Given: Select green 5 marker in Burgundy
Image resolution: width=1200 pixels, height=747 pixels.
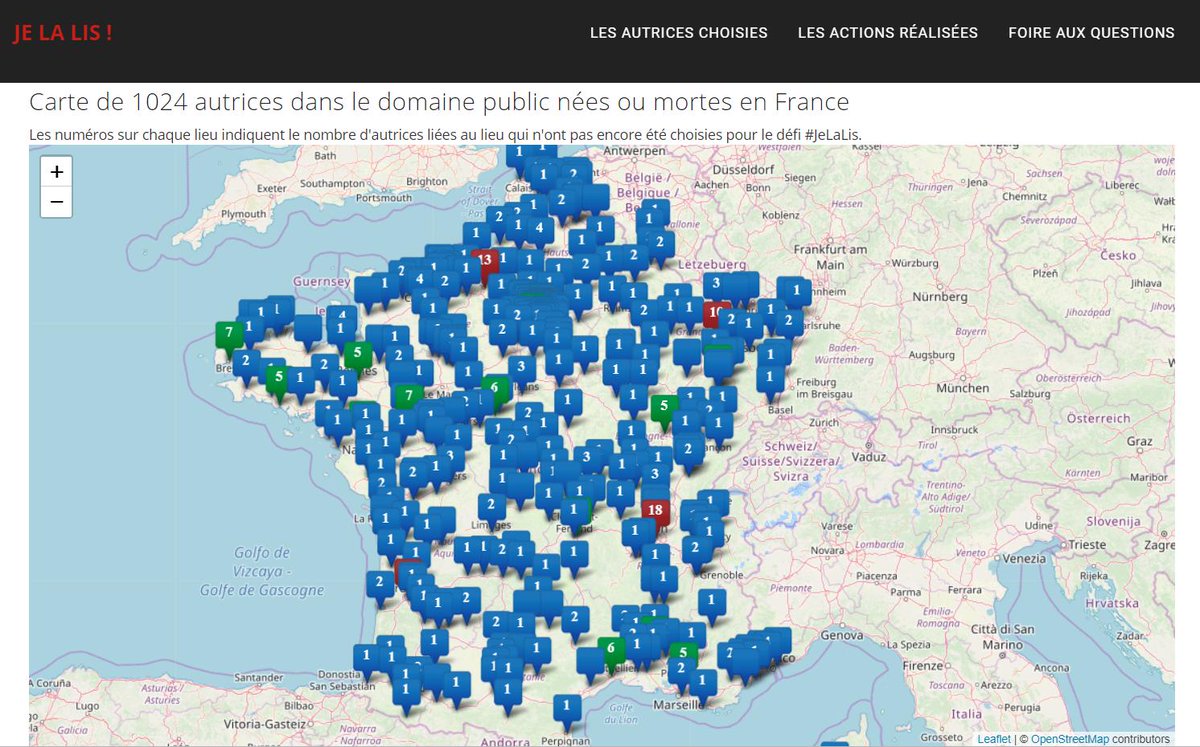Looking at the screenshot, I should (663, 411).
